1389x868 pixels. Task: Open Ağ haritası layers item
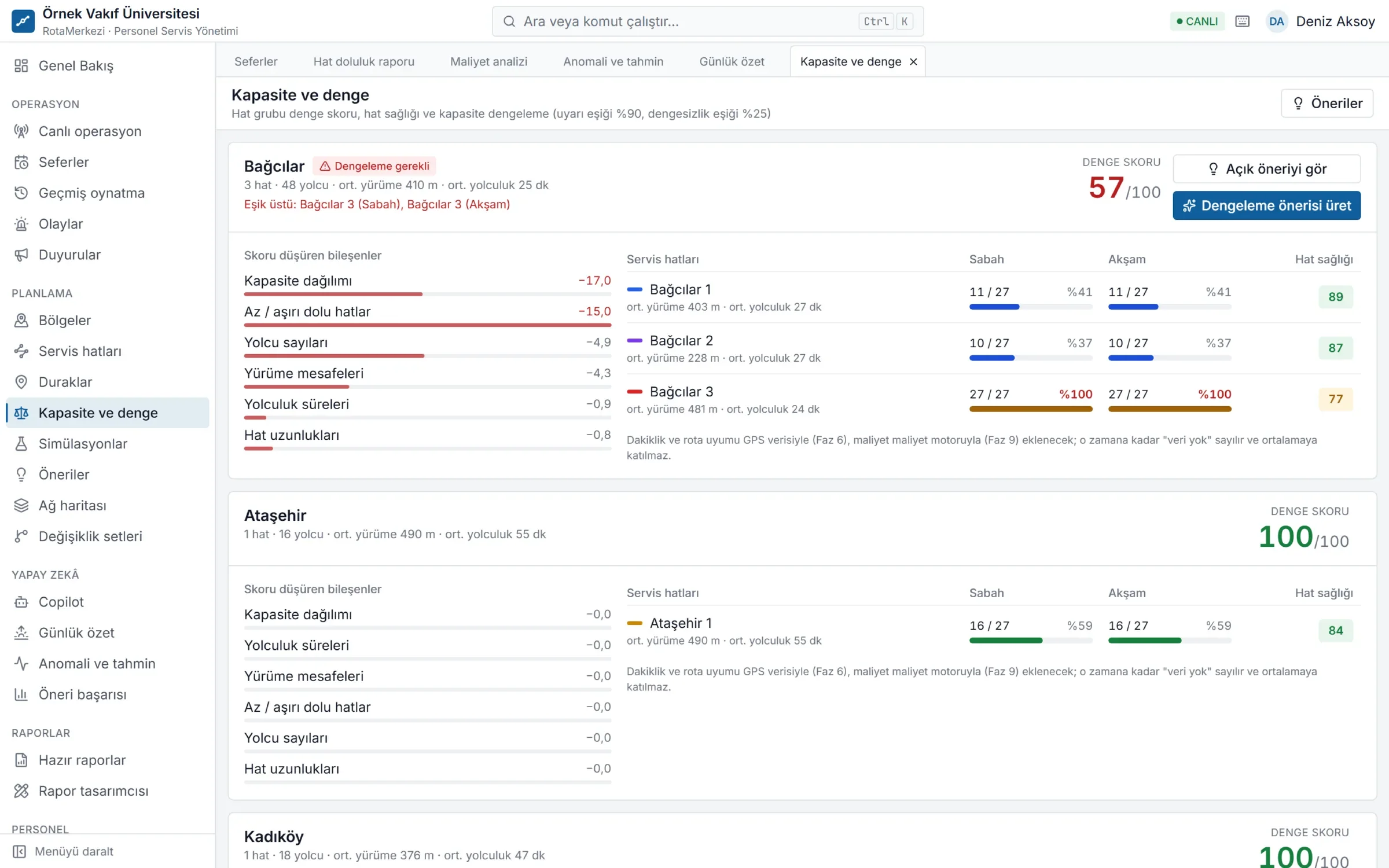107,505
